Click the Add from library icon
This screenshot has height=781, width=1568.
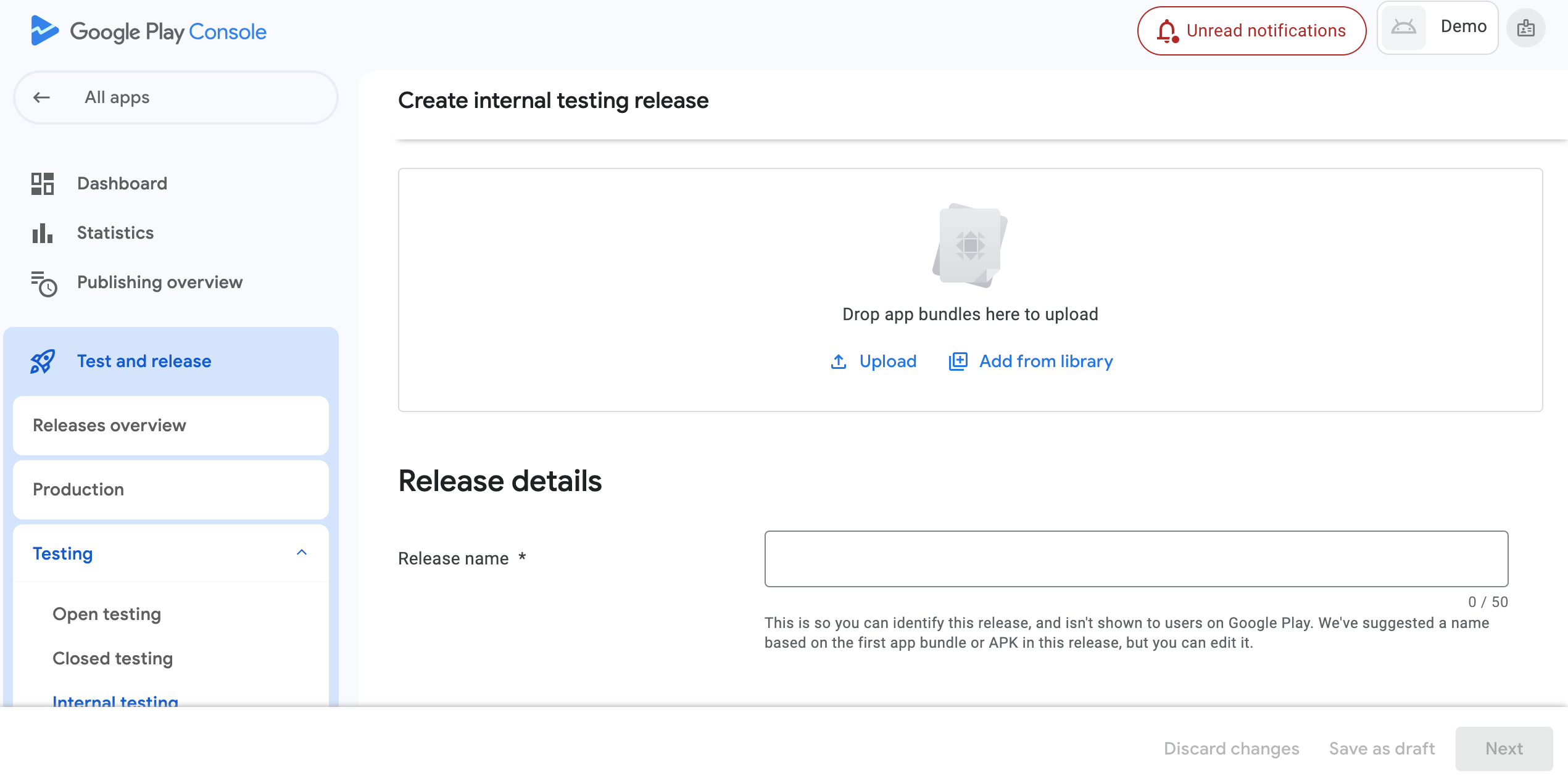(x=957, y=361)
